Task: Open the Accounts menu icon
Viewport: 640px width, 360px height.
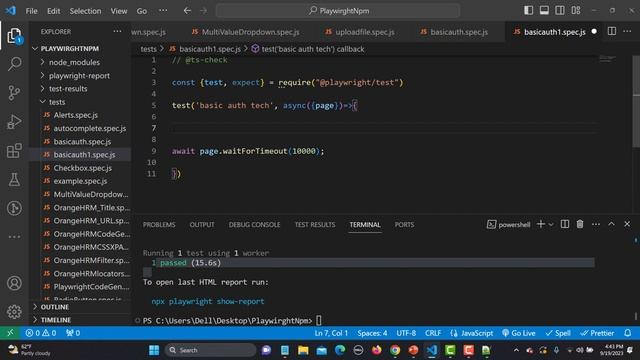Action: [x=14, y=283]
